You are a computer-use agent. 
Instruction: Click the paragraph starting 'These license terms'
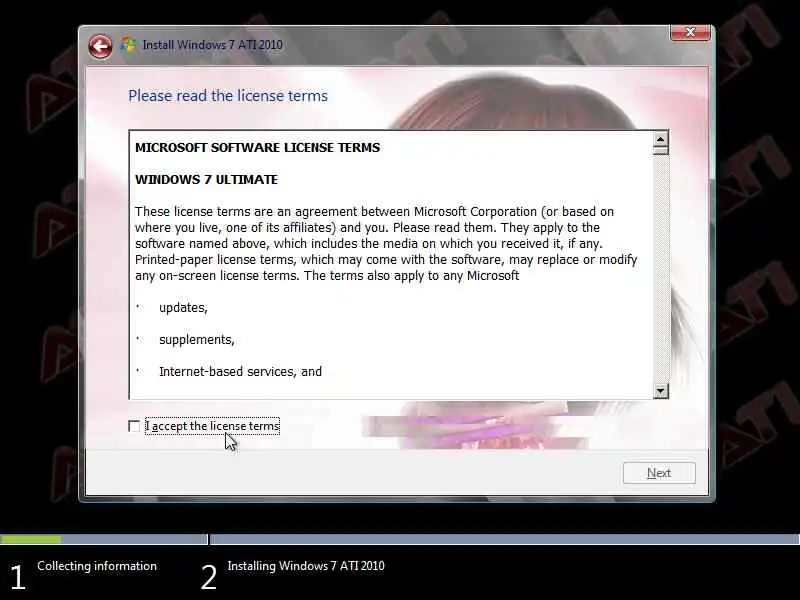386,243
